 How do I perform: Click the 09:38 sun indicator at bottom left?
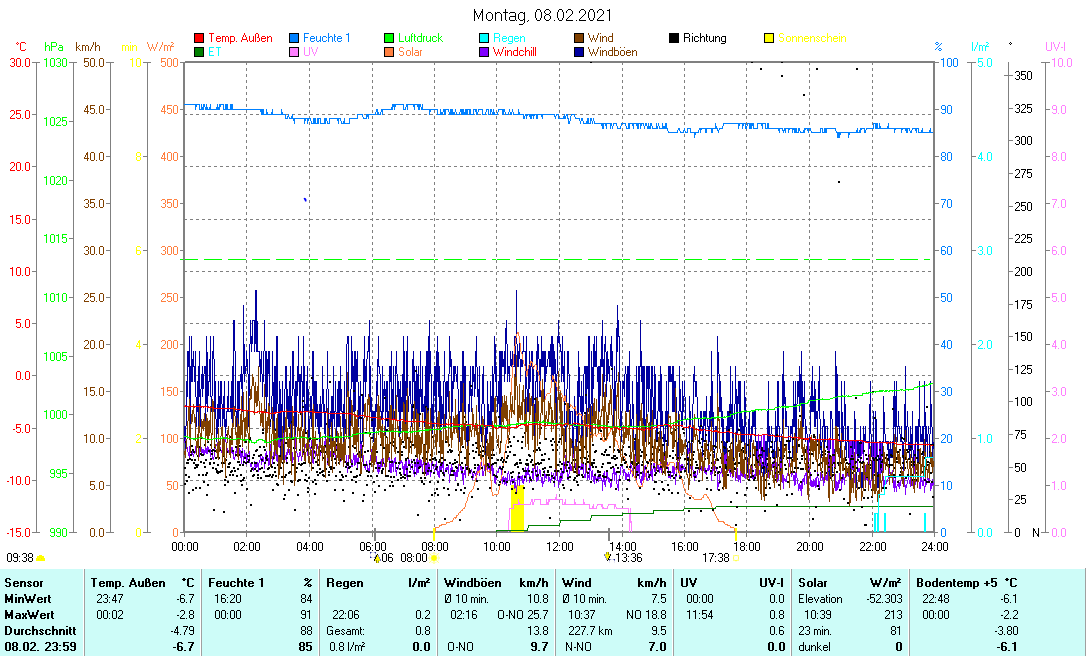tap(20, 557)
